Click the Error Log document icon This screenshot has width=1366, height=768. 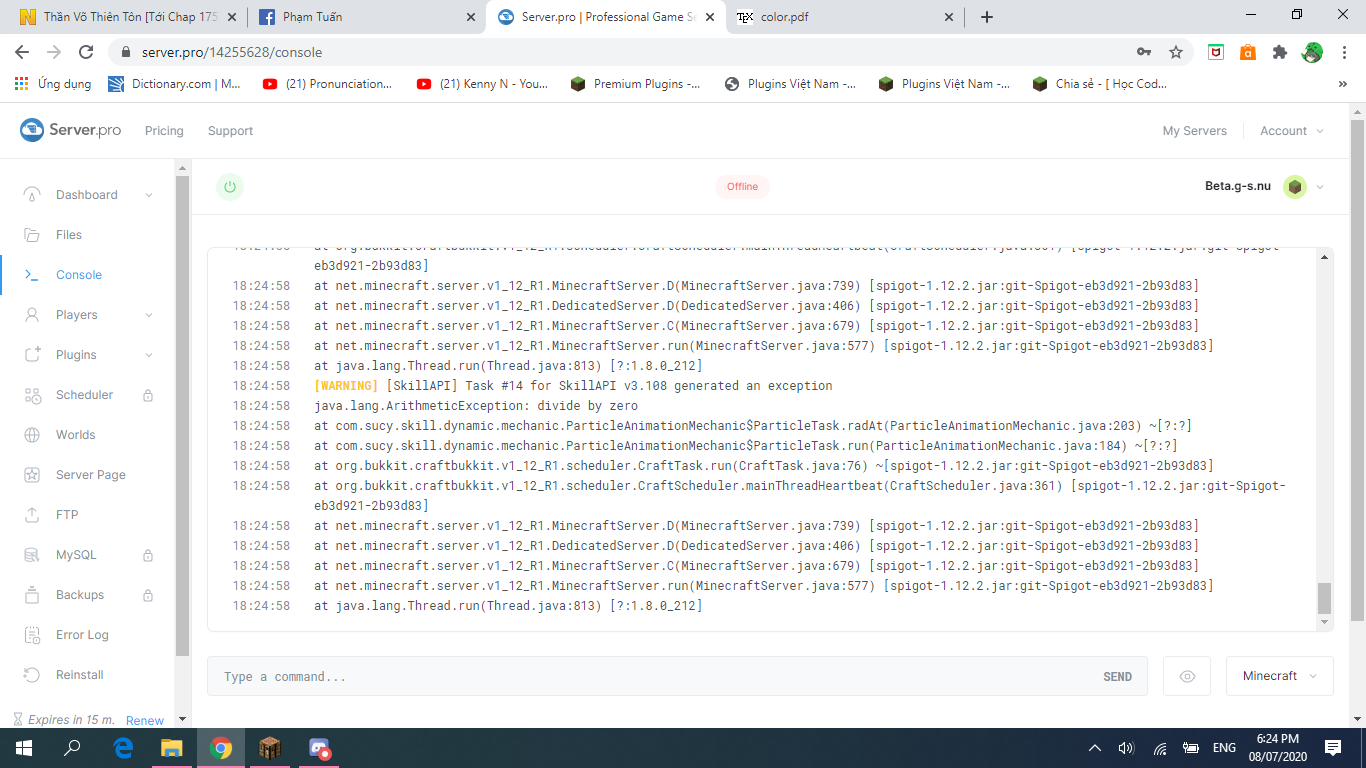(32, 635)
